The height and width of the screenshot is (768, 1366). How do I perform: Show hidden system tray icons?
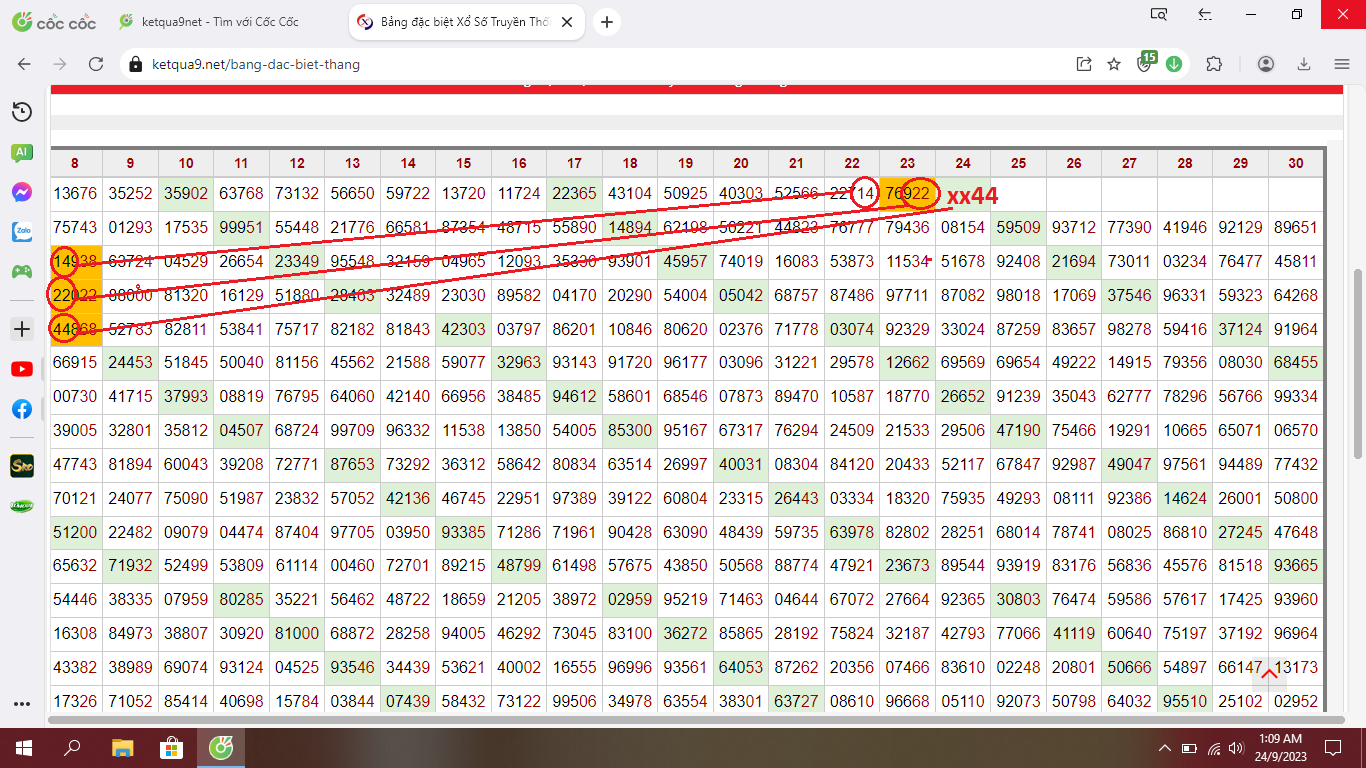point(1164,748)
